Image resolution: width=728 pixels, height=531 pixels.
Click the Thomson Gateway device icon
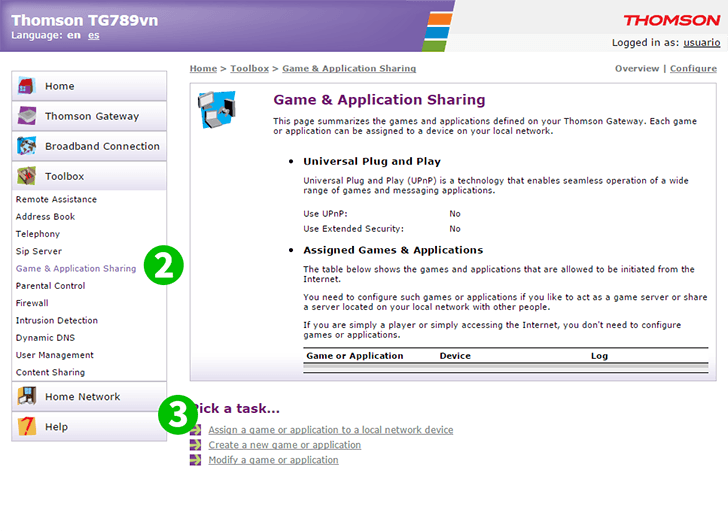click(26, 116)
